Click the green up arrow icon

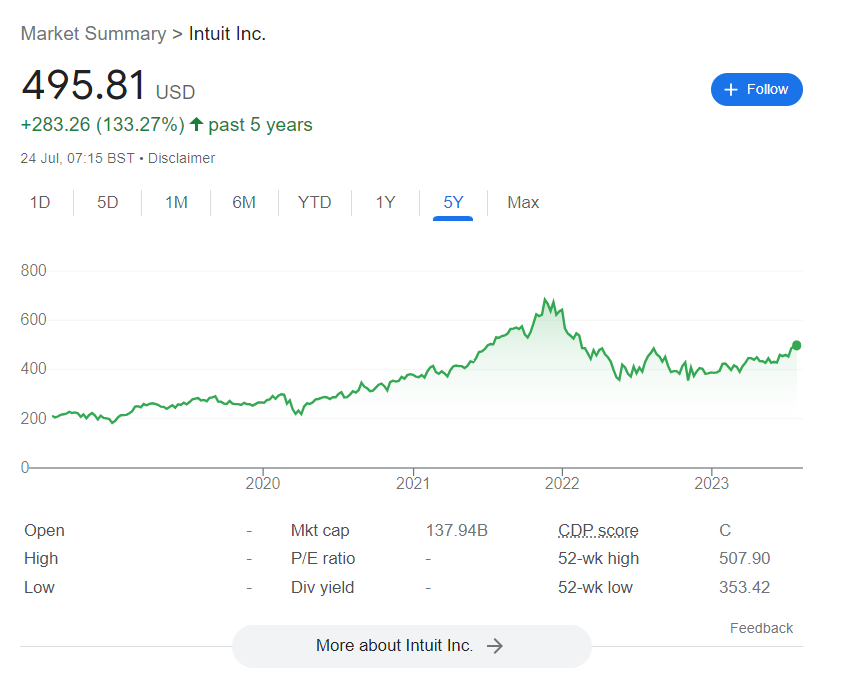(196, 124)
